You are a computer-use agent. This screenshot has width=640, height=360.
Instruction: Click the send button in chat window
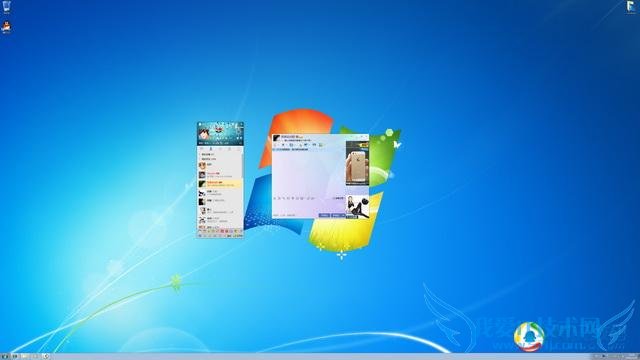click(338, 216)
